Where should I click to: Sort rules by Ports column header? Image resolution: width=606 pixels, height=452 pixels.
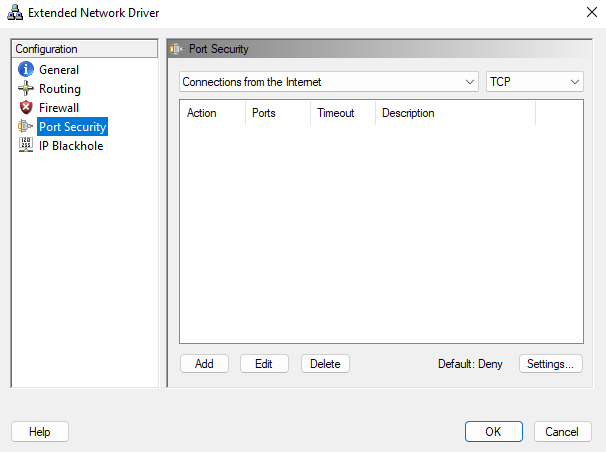pos(264,113)
